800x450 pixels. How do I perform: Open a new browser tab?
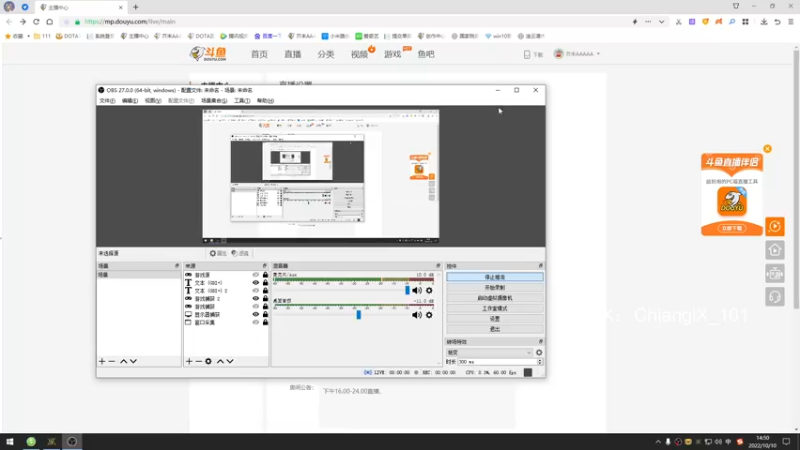click(136, 7)
